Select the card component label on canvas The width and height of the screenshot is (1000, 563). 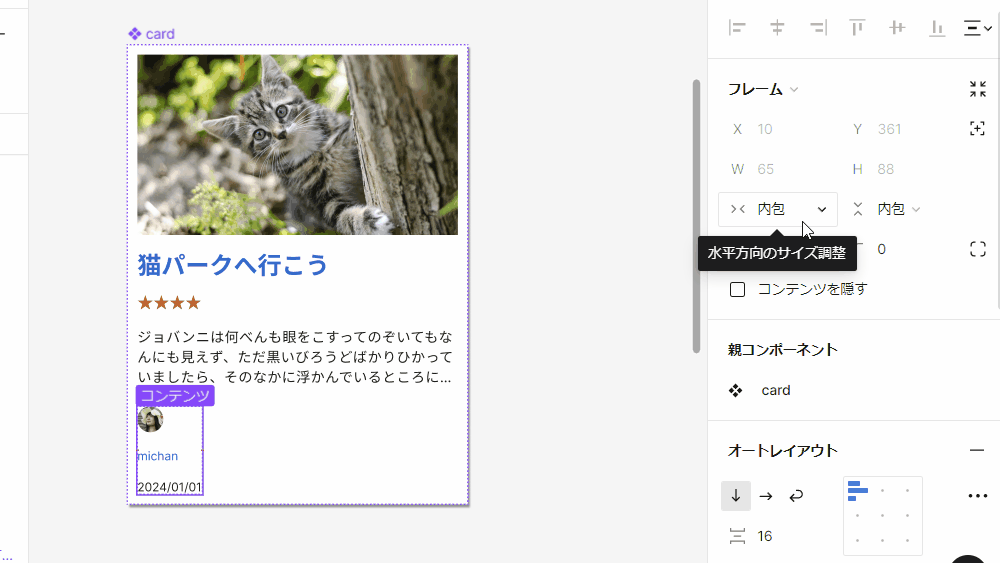click(x=151, y=34)
